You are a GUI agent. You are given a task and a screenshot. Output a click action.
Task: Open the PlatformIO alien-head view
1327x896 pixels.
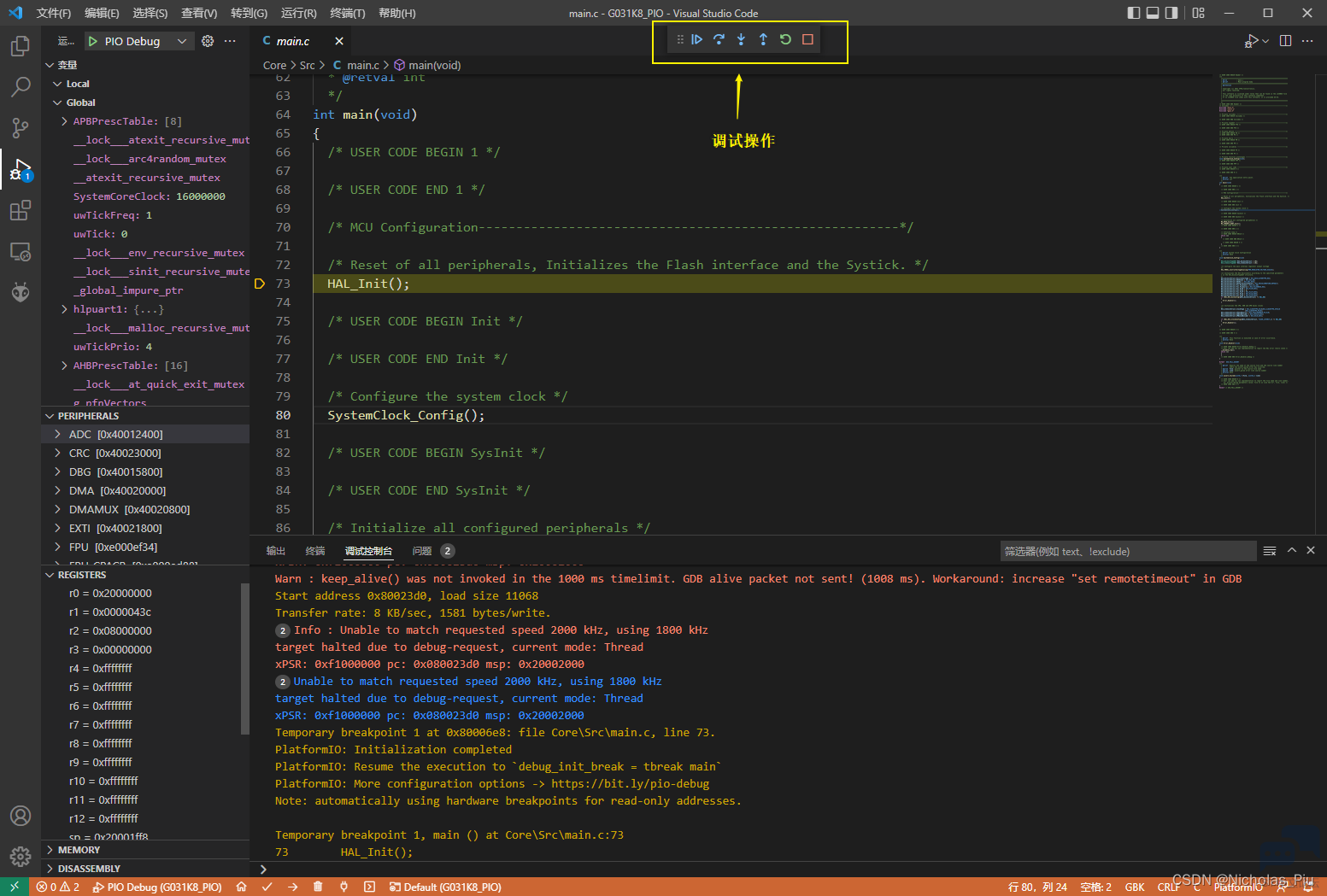[x=21, y=293]
